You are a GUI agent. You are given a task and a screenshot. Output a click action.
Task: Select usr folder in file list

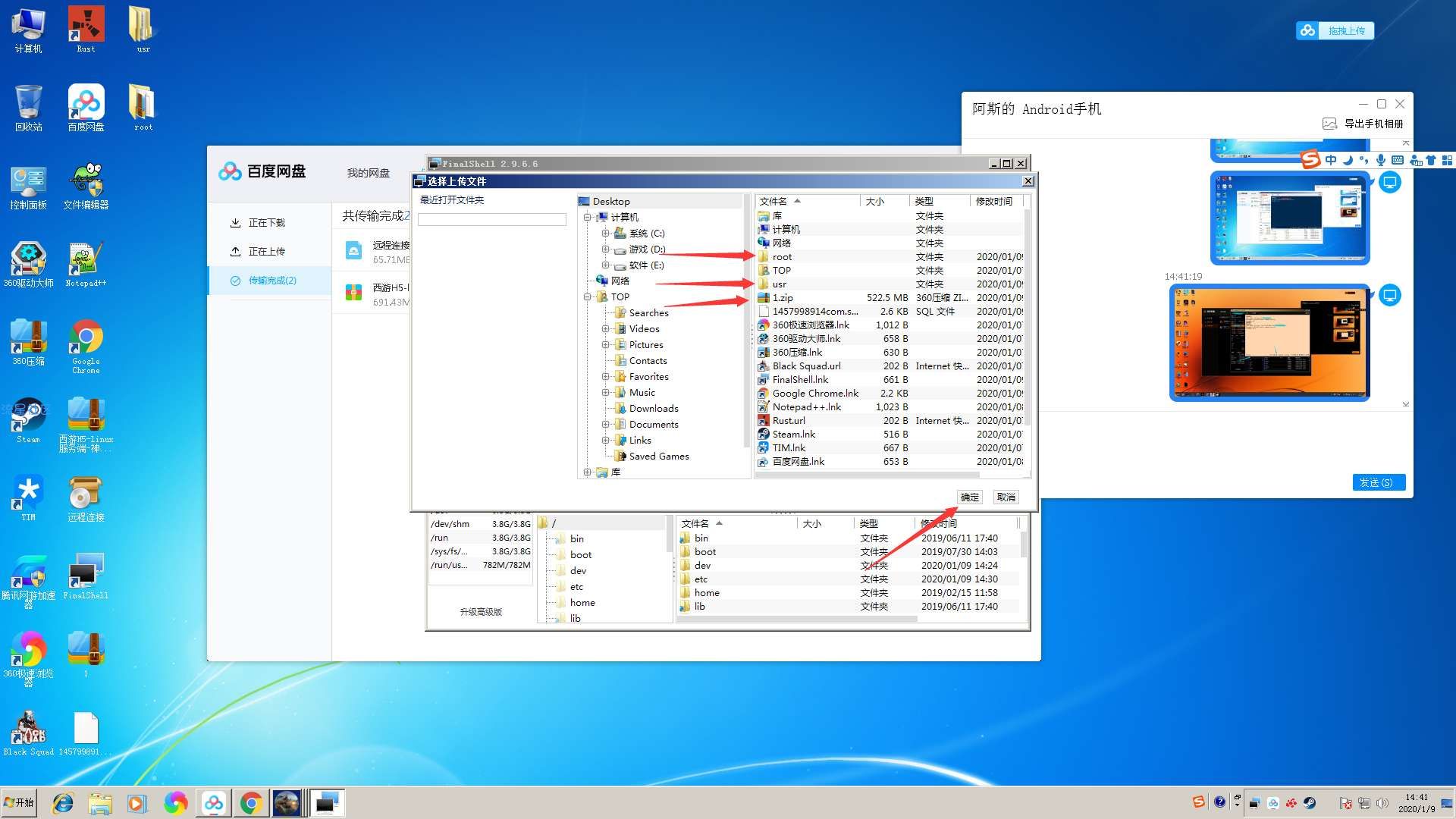(x=890, y=284)
